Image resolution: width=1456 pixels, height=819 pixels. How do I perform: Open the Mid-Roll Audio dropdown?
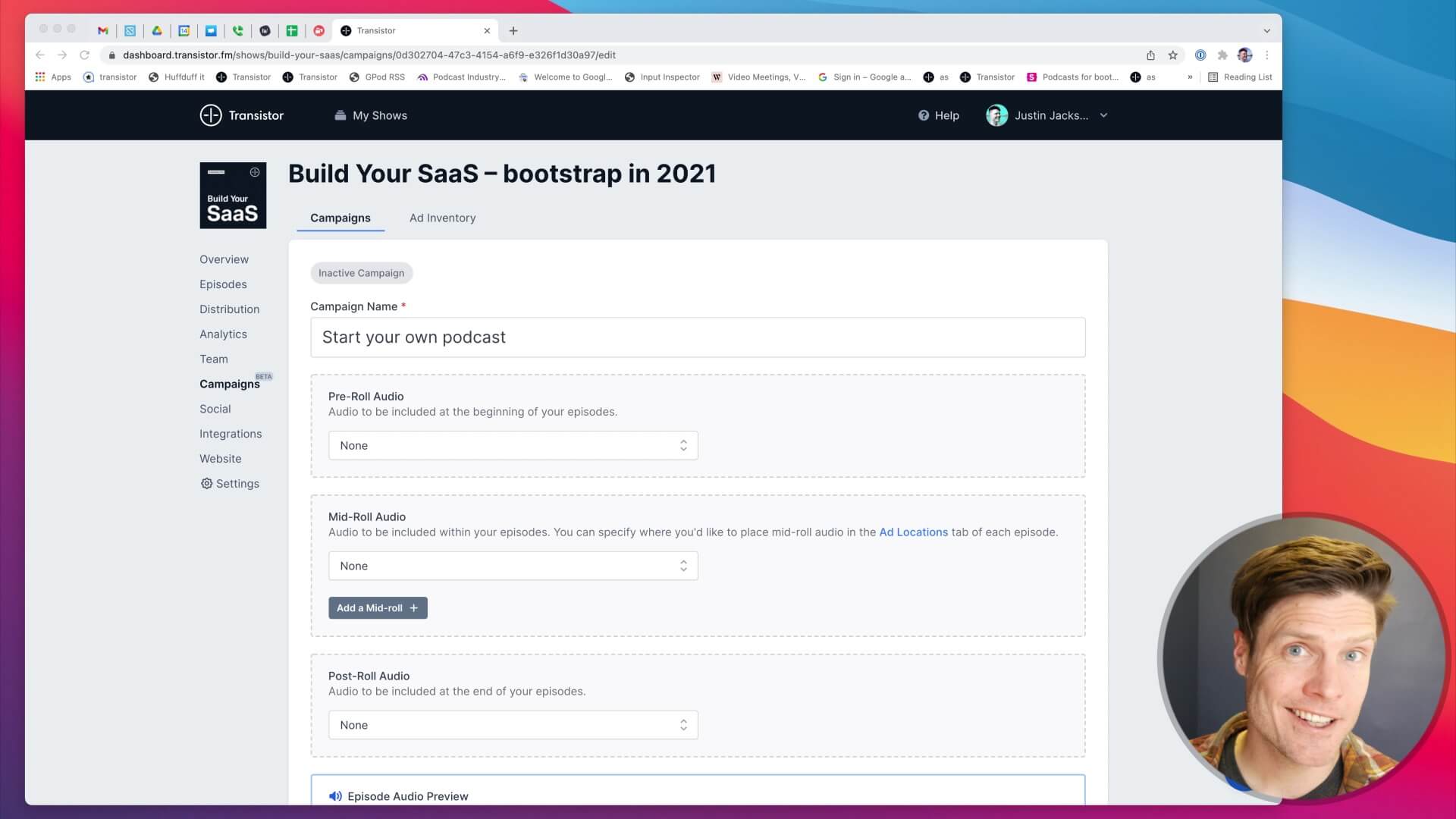513,566
